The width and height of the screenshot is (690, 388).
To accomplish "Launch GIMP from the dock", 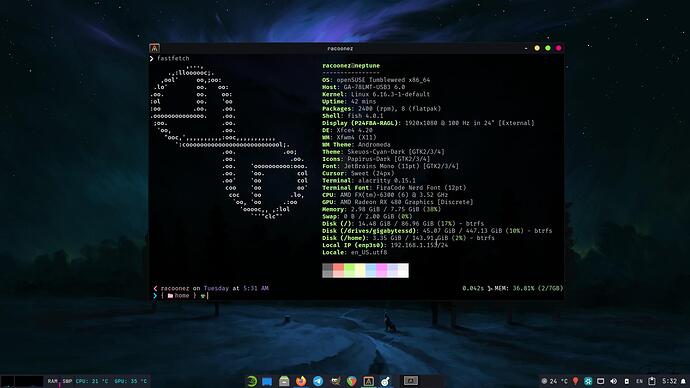I will pyautogui.click(x=335, y=381).
